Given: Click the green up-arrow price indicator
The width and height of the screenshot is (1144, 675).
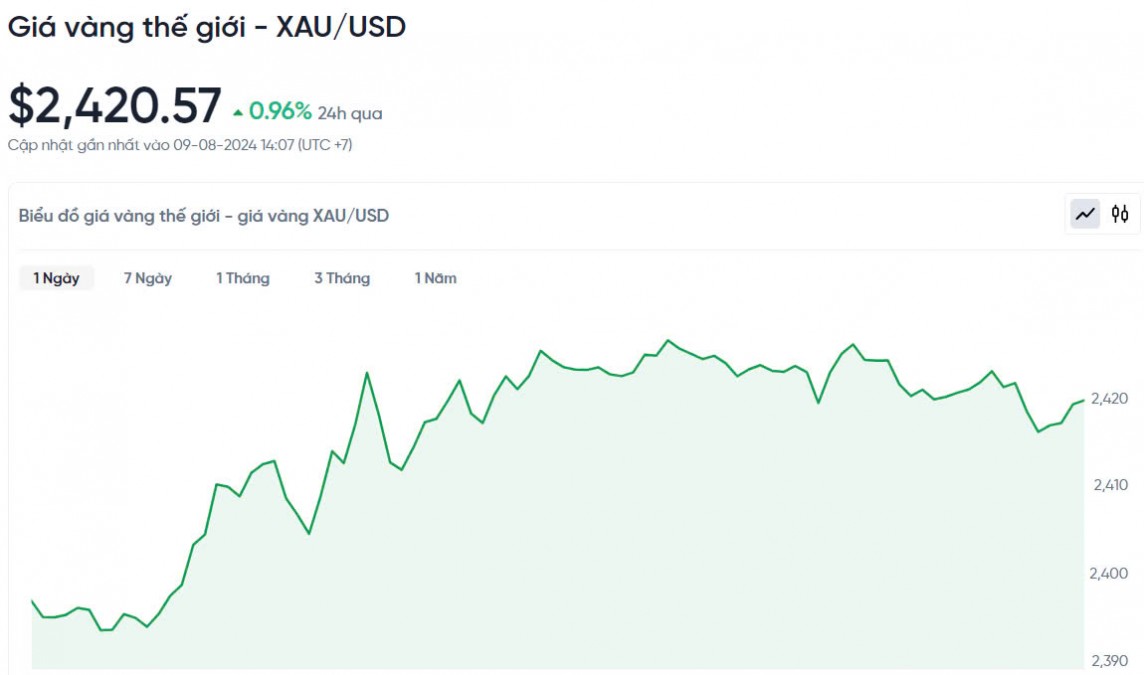Looking at the screenshot, I should point(237,112).
